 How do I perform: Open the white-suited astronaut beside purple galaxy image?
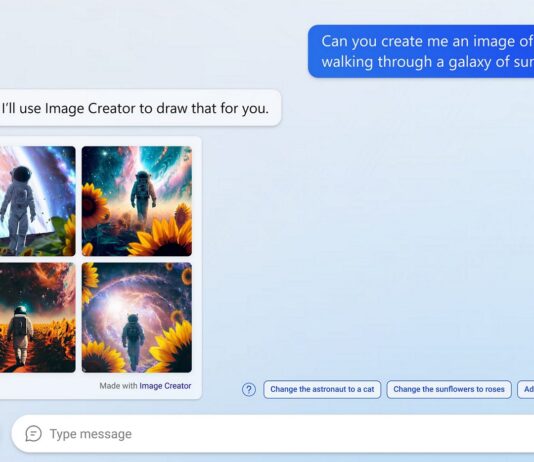coord(37,201)
